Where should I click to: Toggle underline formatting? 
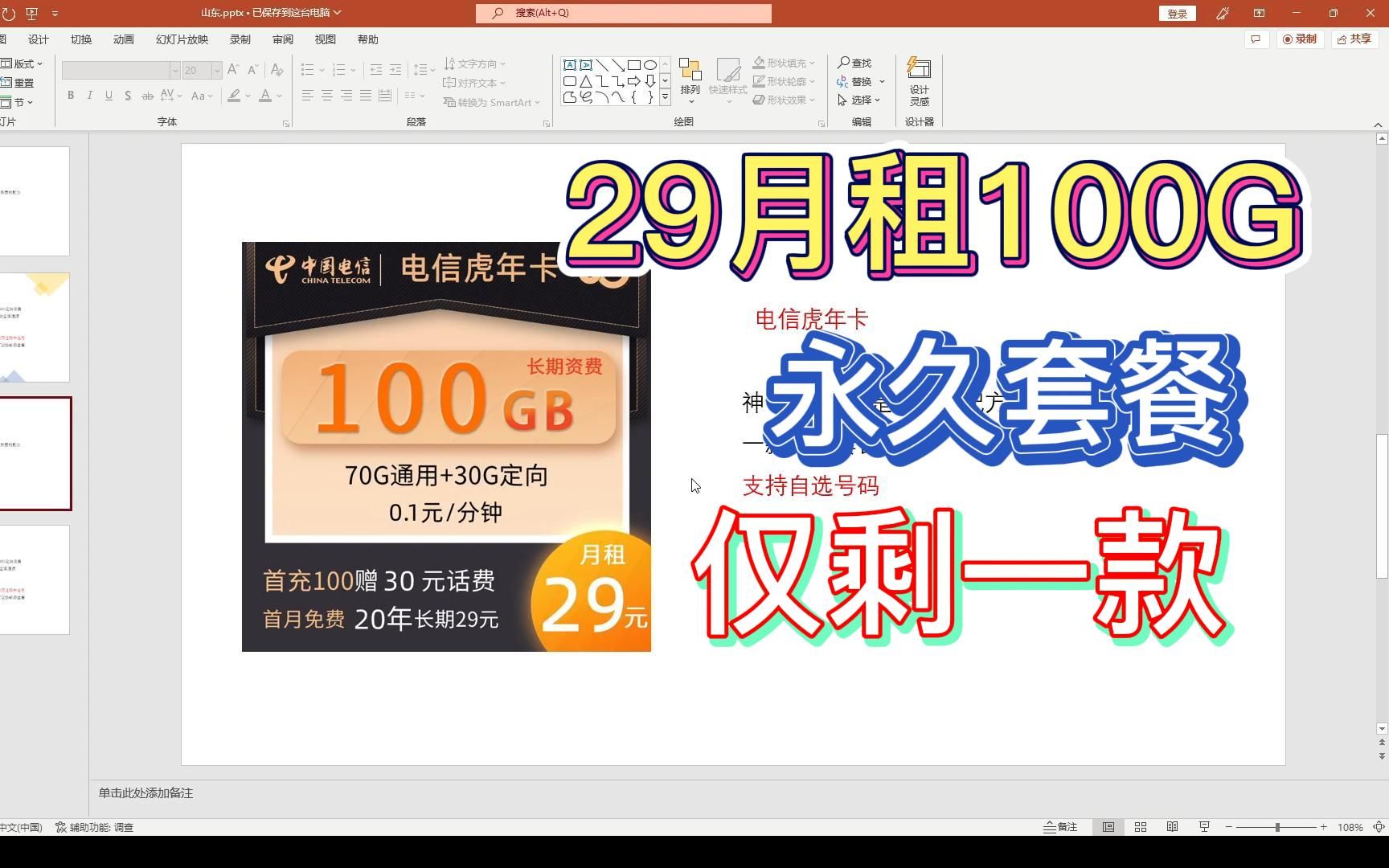[x=109, y=96]
